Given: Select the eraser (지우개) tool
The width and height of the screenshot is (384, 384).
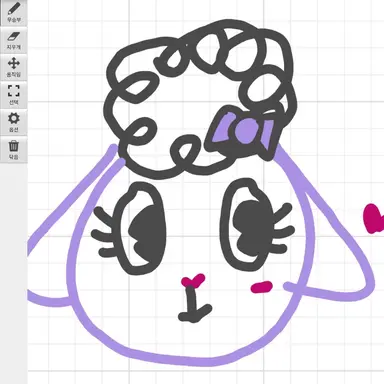Looking at the screenshot, I should click(x=13, y=40).
